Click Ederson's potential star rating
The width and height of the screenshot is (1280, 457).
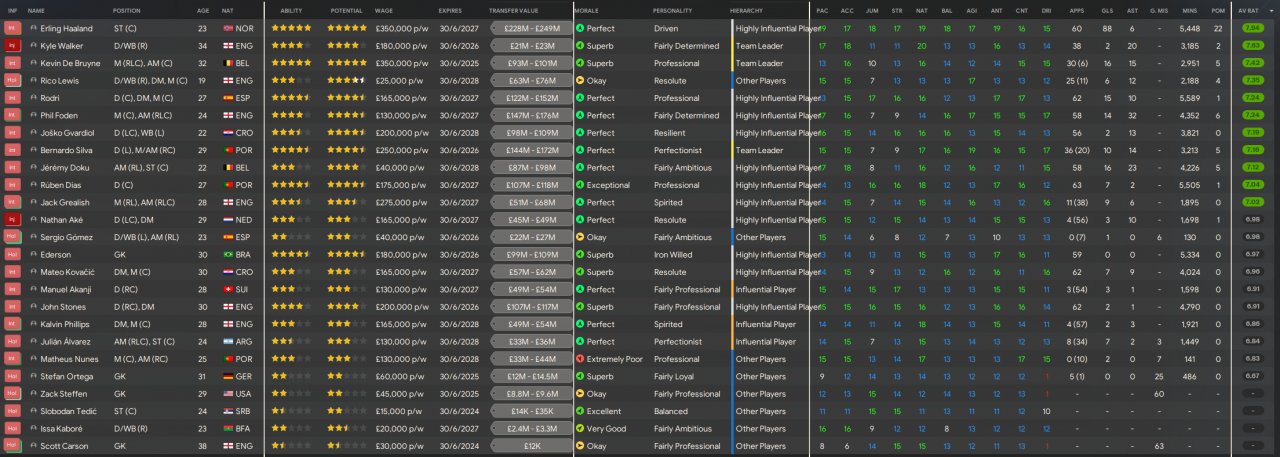(347, 255)
